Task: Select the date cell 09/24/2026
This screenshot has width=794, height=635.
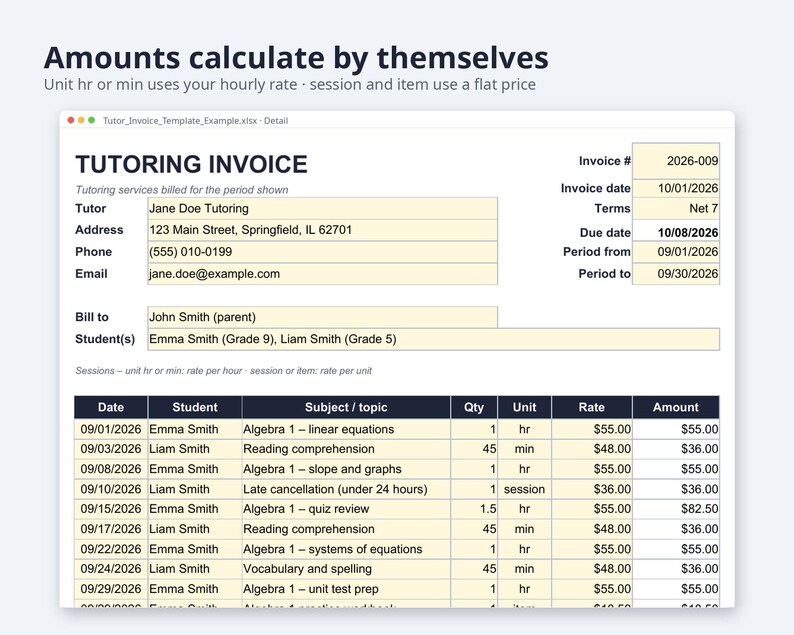Action: pos(111,569)
